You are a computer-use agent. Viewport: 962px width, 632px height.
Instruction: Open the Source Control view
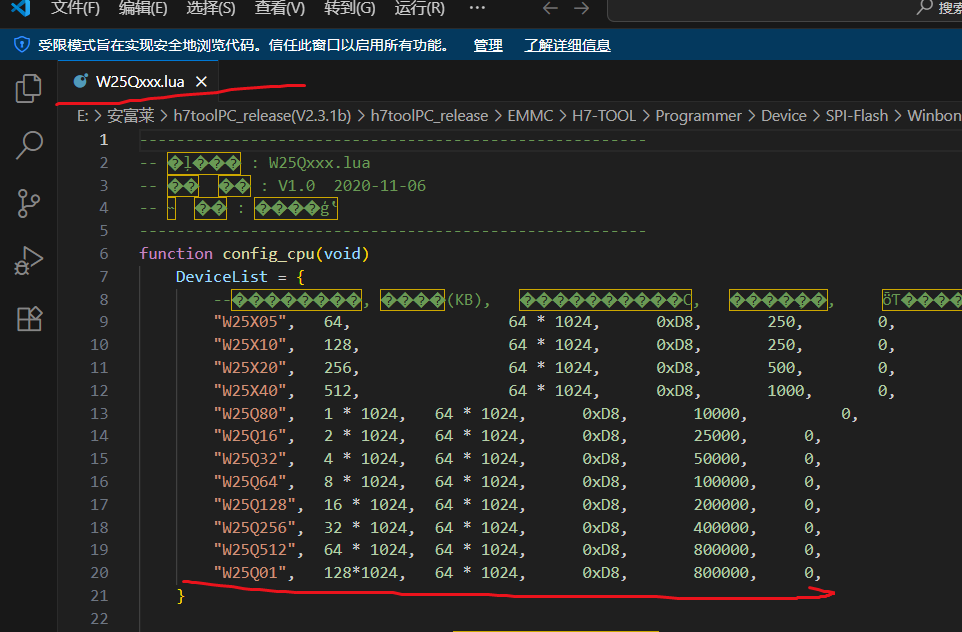point(28,203)
